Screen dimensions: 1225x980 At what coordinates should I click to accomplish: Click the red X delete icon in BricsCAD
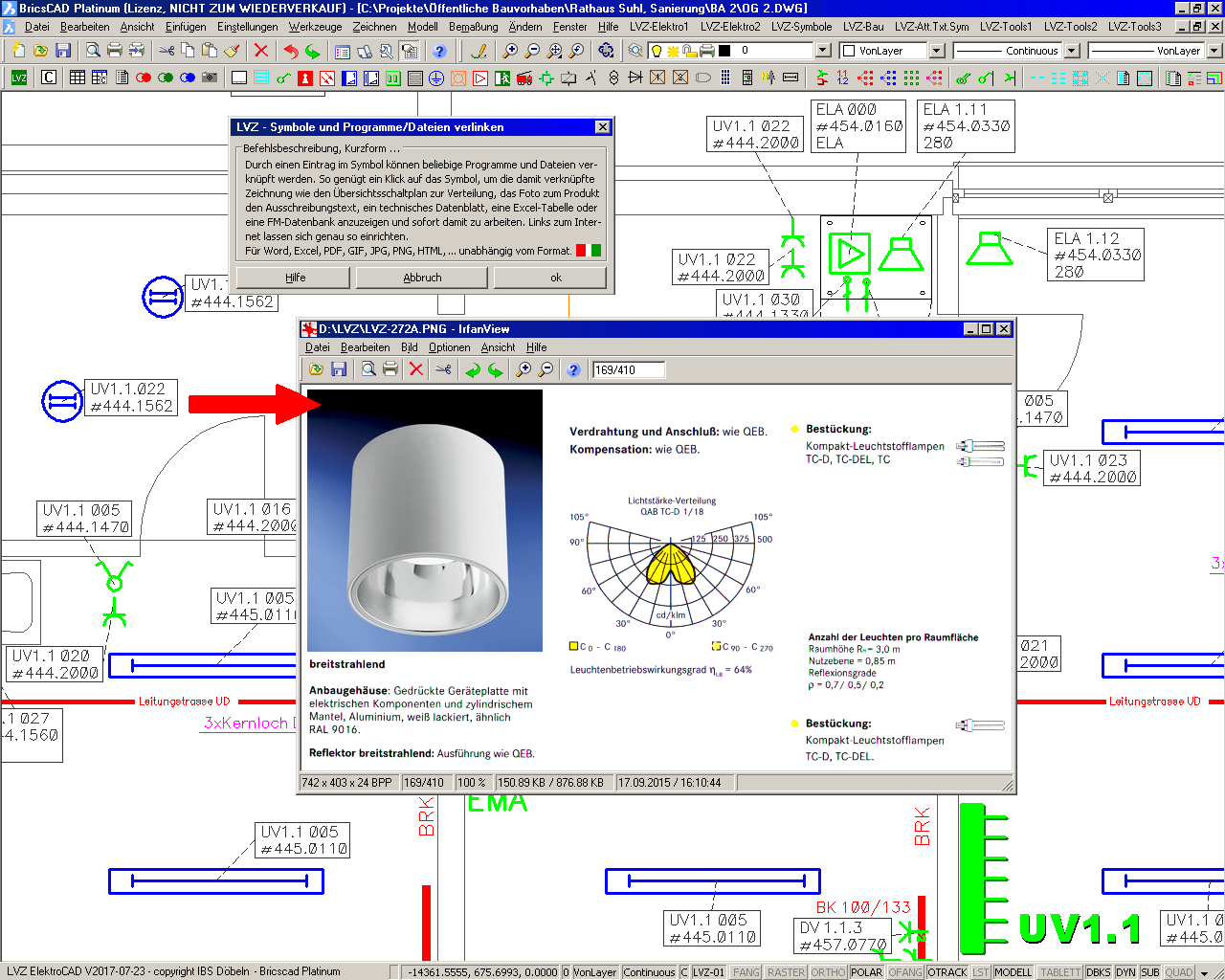(x=260, y=50)
